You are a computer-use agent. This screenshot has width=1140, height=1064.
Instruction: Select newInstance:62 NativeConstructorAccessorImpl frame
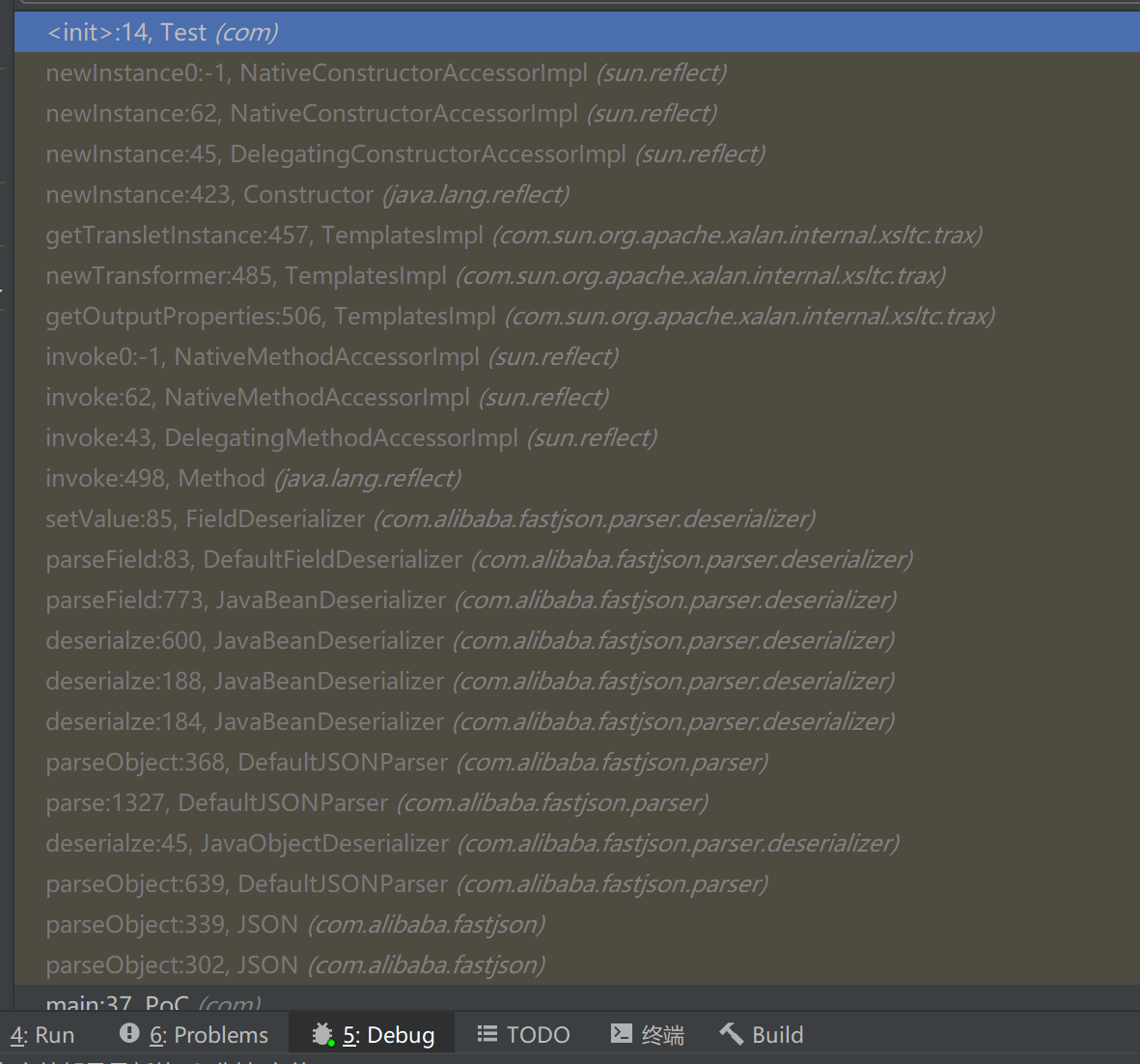(577, 114)
